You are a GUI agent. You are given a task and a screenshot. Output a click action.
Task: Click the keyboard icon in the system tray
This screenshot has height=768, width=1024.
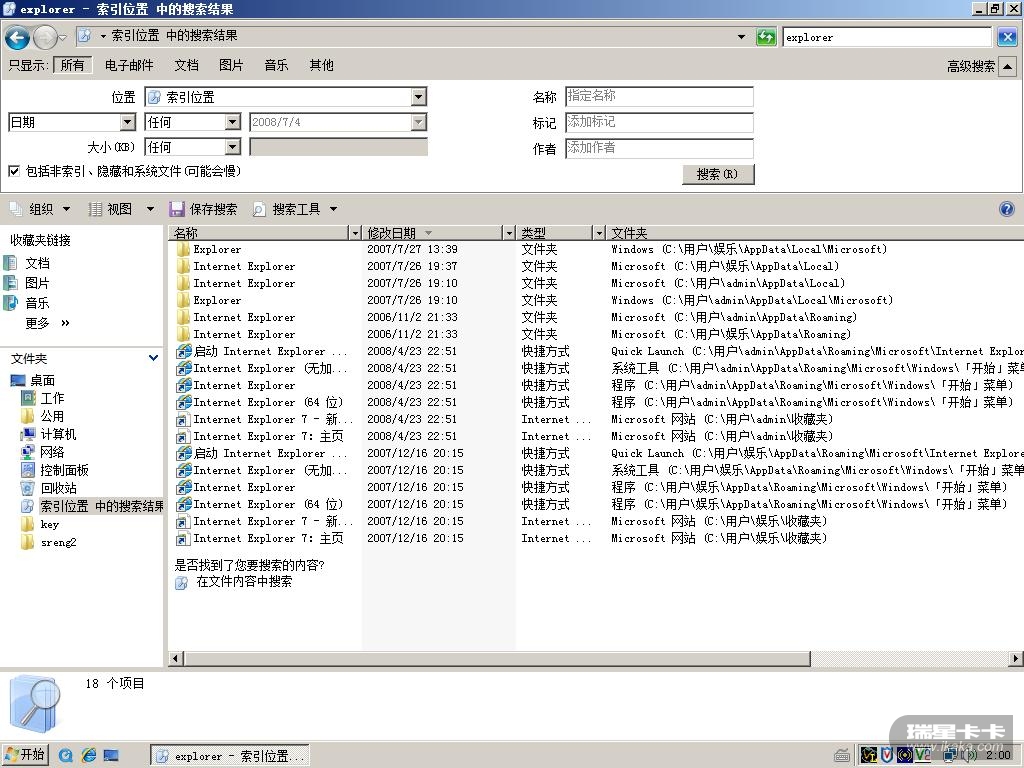(842, 756)
